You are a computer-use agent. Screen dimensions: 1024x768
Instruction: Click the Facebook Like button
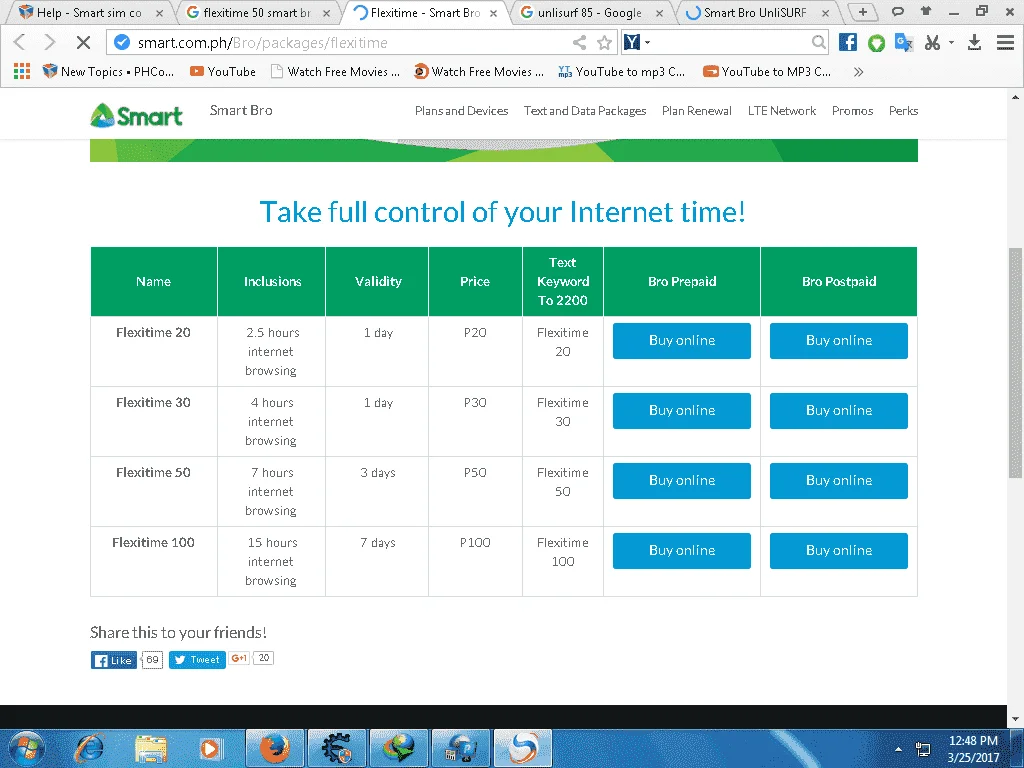click(114, 660)
